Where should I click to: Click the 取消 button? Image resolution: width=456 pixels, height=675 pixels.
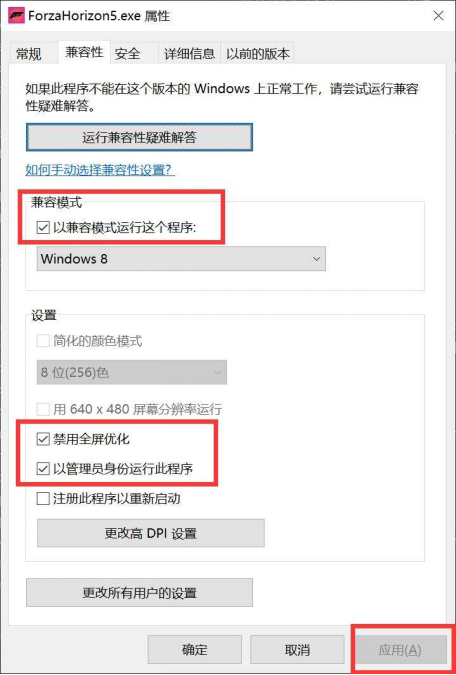click(297, 650)
